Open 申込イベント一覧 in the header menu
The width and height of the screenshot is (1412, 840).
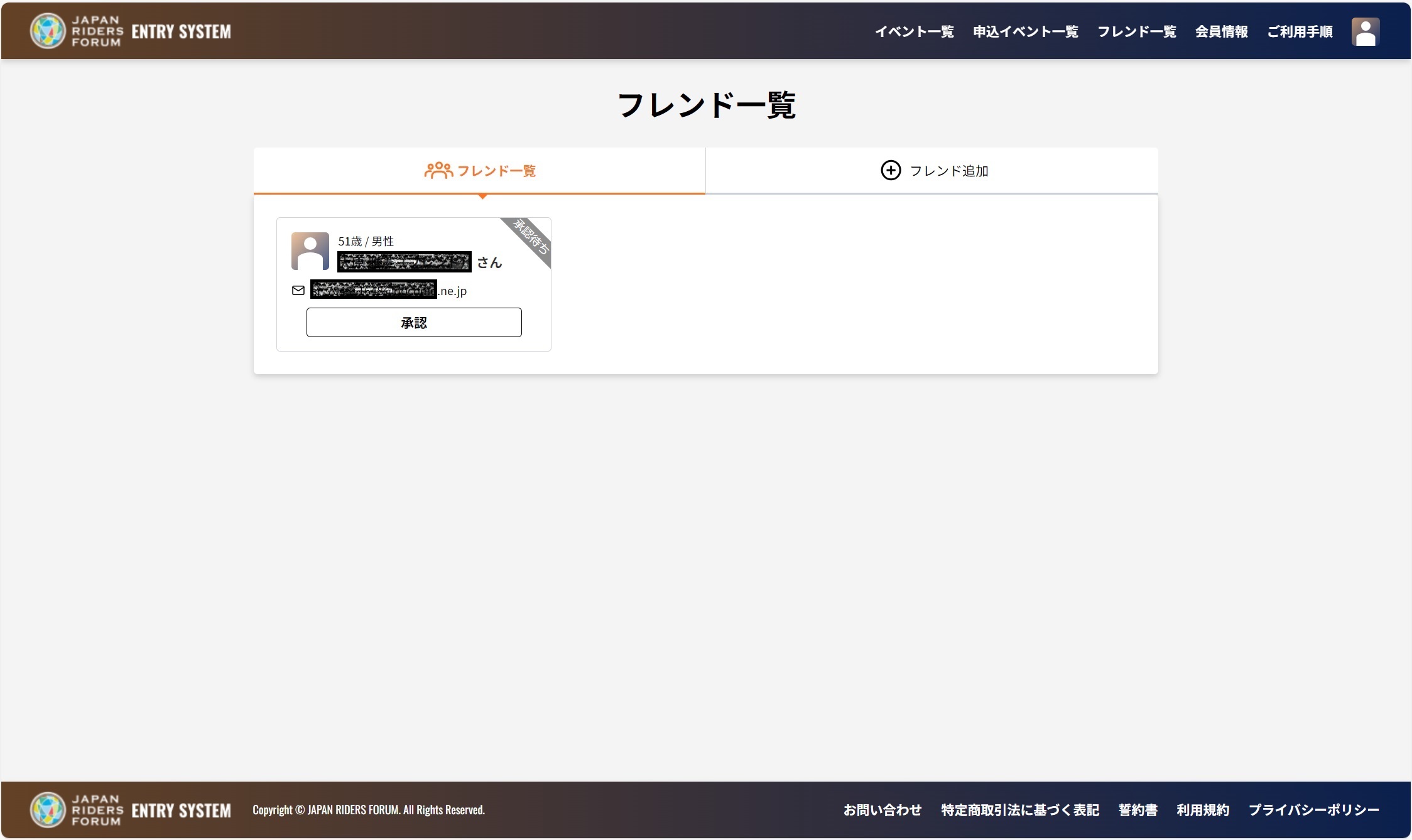[x=1025, y=31]
